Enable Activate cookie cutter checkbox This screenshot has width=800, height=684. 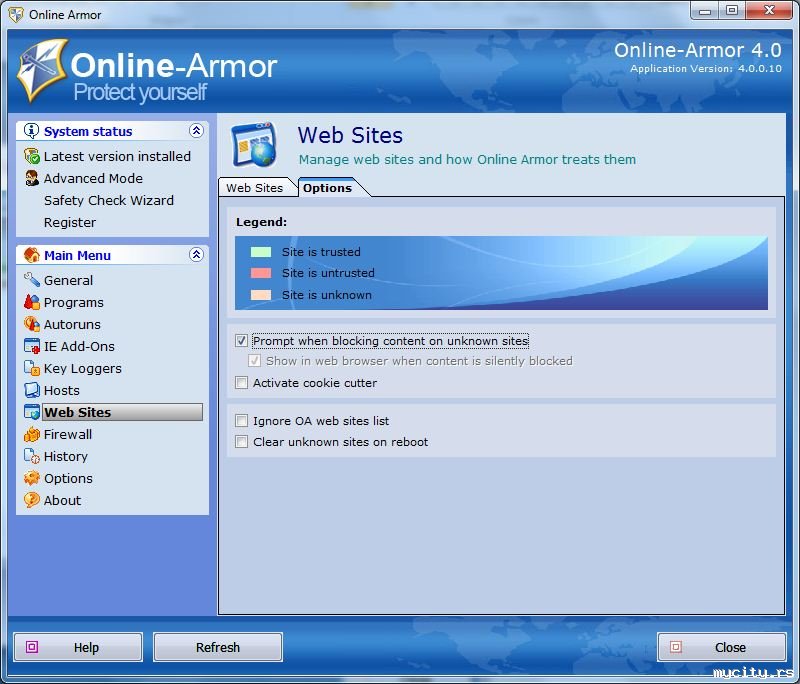tap(241, 383)
